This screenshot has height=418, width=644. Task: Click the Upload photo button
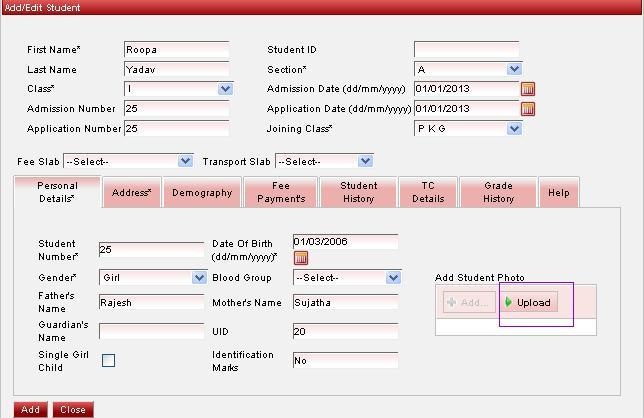coord(529,303)
